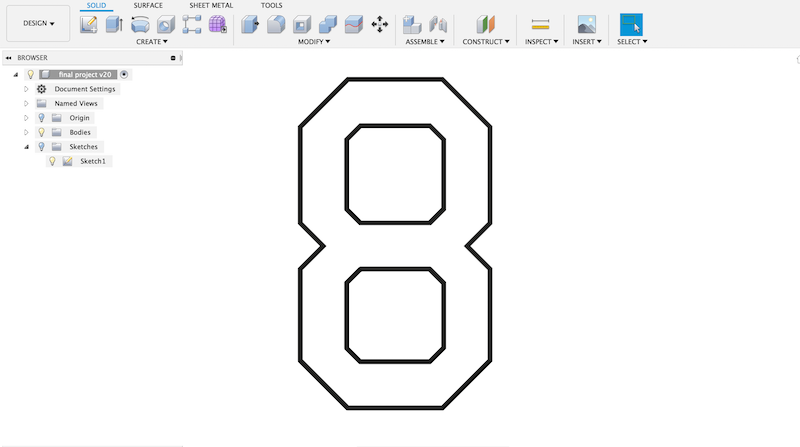The width and height of the screenshot is (800, 447).
Task: Open the Rectangular Pattern tool
Action: pyautogui.click(x=192, y=24)
